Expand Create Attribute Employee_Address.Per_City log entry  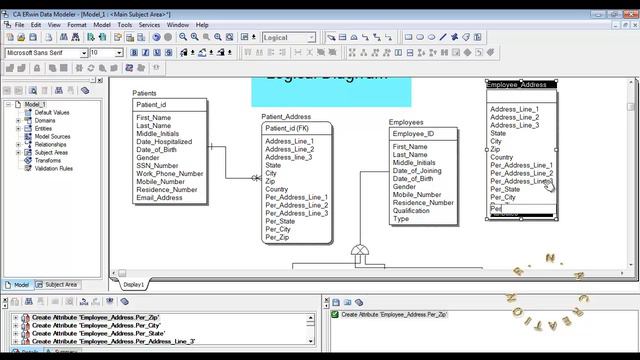pos(16,326)
